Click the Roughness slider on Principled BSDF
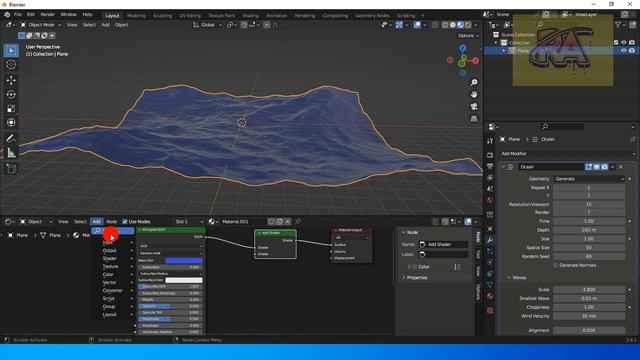The width and height of the screenshot is (640, 360). pyautogui.click(x=170, y=319)
